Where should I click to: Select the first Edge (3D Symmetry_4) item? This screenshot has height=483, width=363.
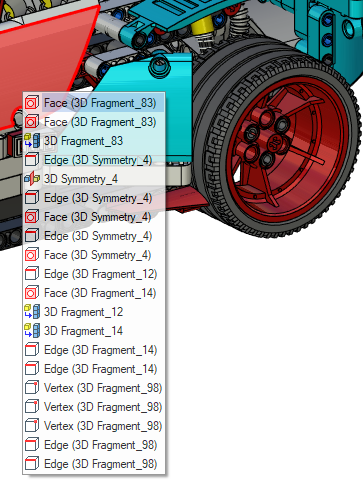pos(94,160)
